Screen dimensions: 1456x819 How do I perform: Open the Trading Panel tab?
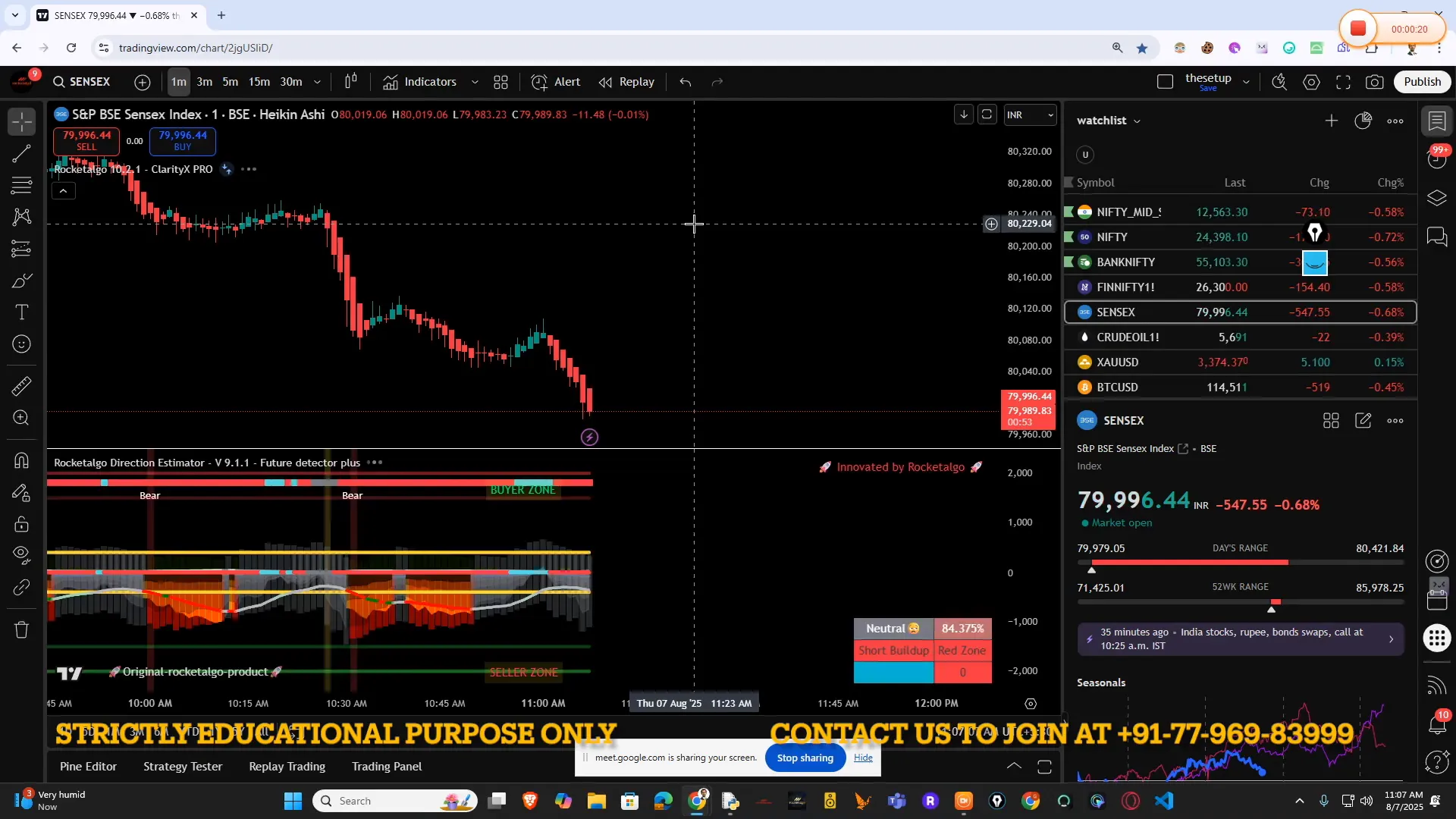(387, 767)
